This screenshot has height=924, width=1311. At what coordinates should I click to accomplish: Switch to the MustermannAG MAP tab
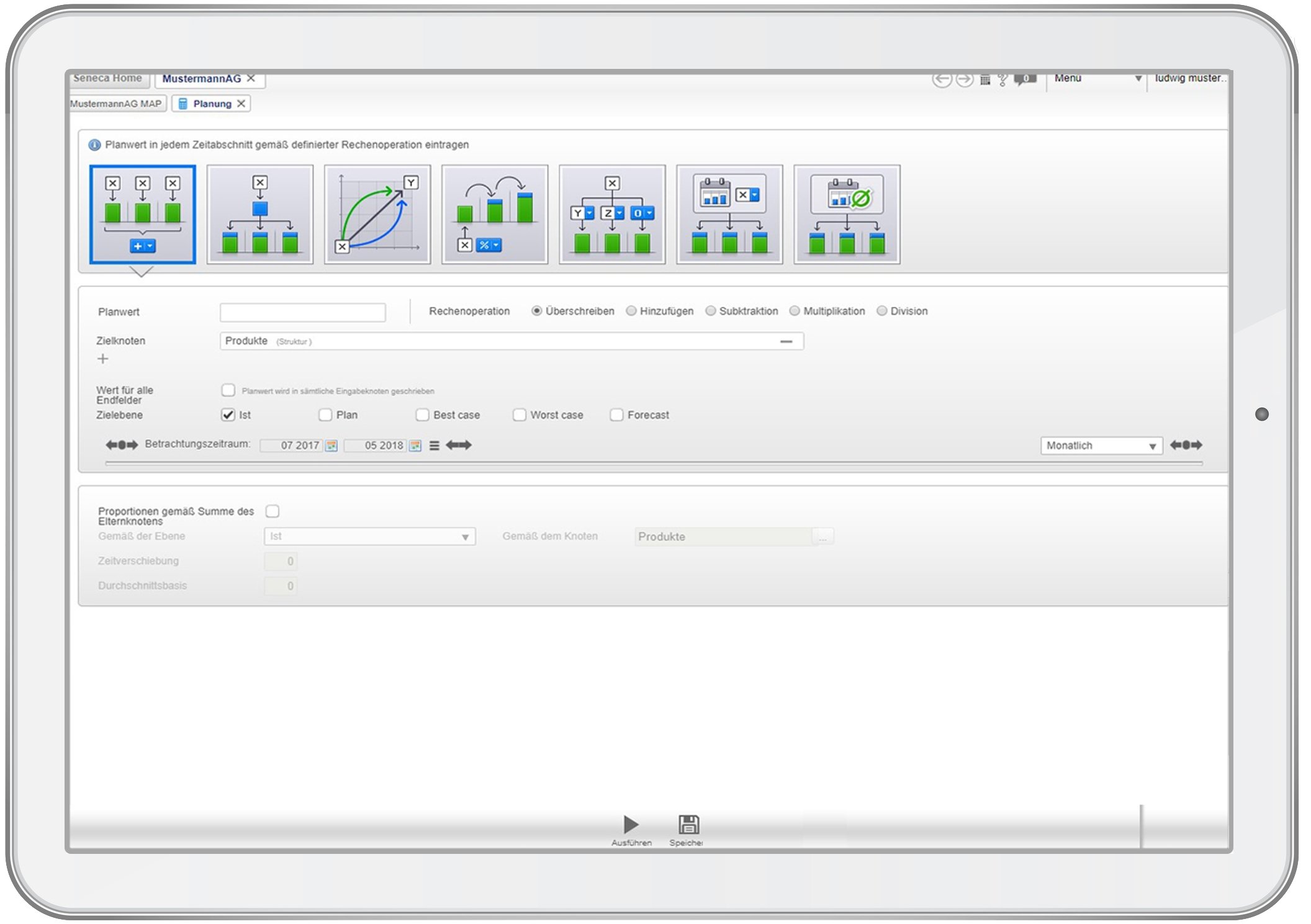116,104
